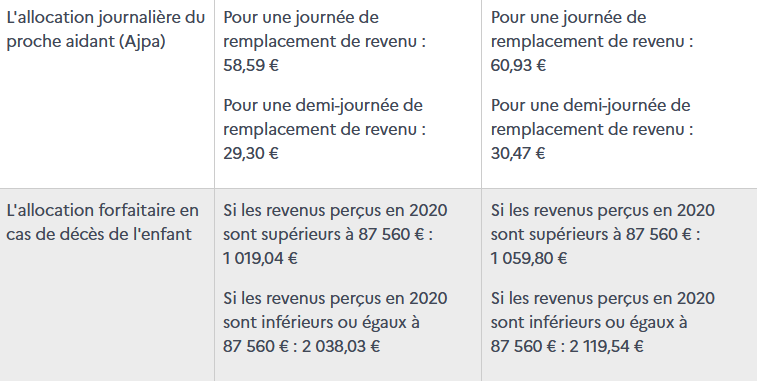The height and width of the screenshot is (381, 758).
Task: Click 'proche aidant (Ajpa)' text
Action: pos(86,42)
